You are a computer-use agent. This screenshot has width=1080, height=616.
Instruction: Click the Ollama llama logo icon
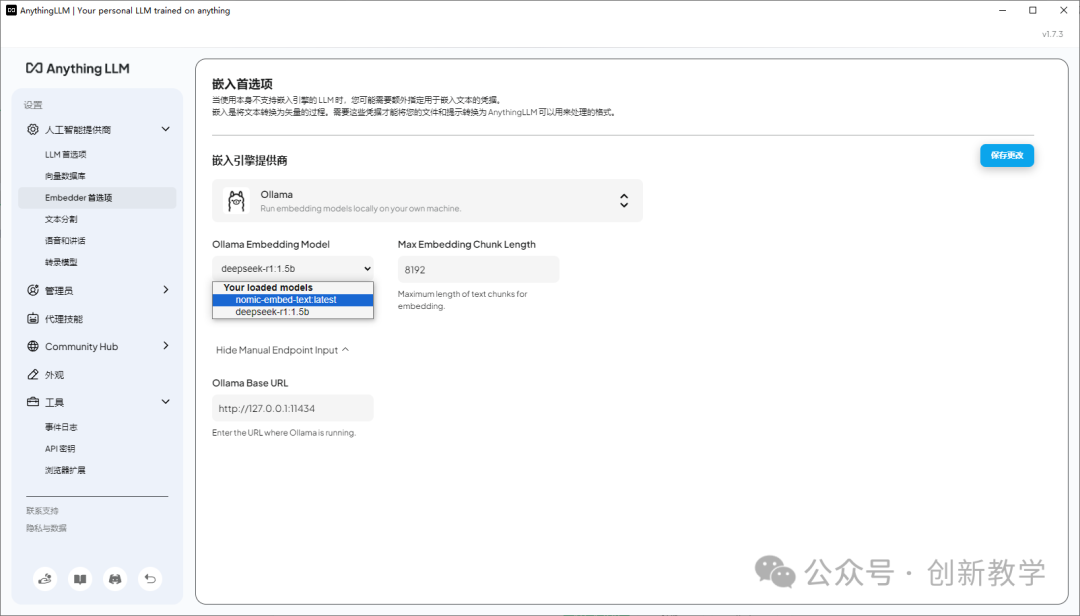[x=236, y=201]
